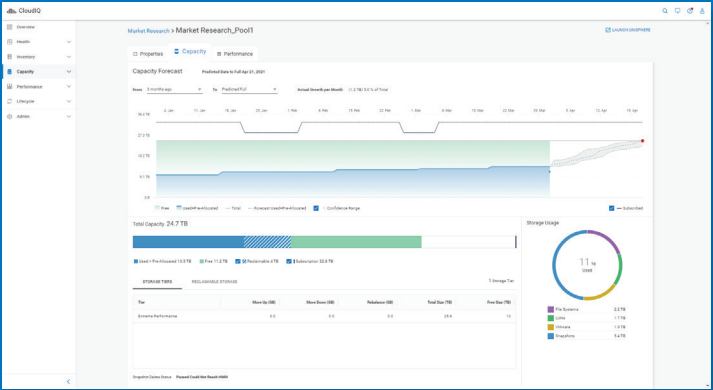Click the blue Snapshots swatch
The width and height of the screenshot is (713, 390).
click(x=551, y=336)
